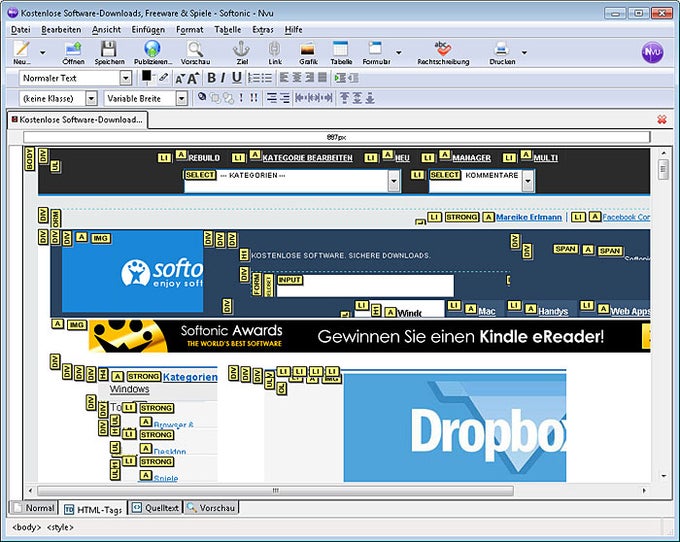Click the page search INPUT field
The image size is (680, 542).
tap(365, 286)
